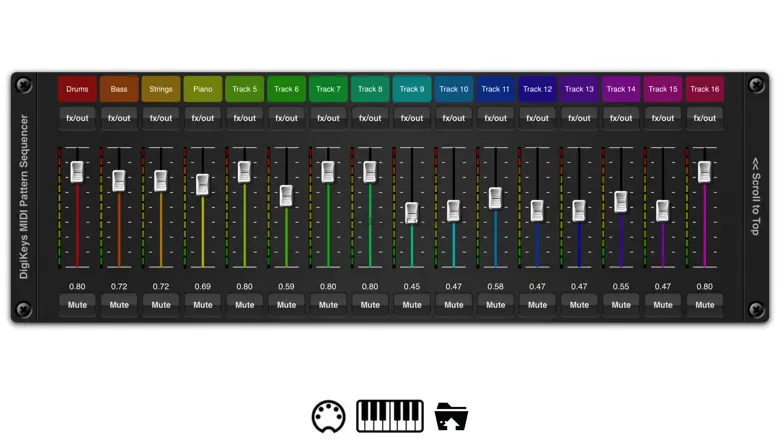Open the MIDI connector icon
The height and width of the screenshot is (439, 780).
click(x=328, y=416)
